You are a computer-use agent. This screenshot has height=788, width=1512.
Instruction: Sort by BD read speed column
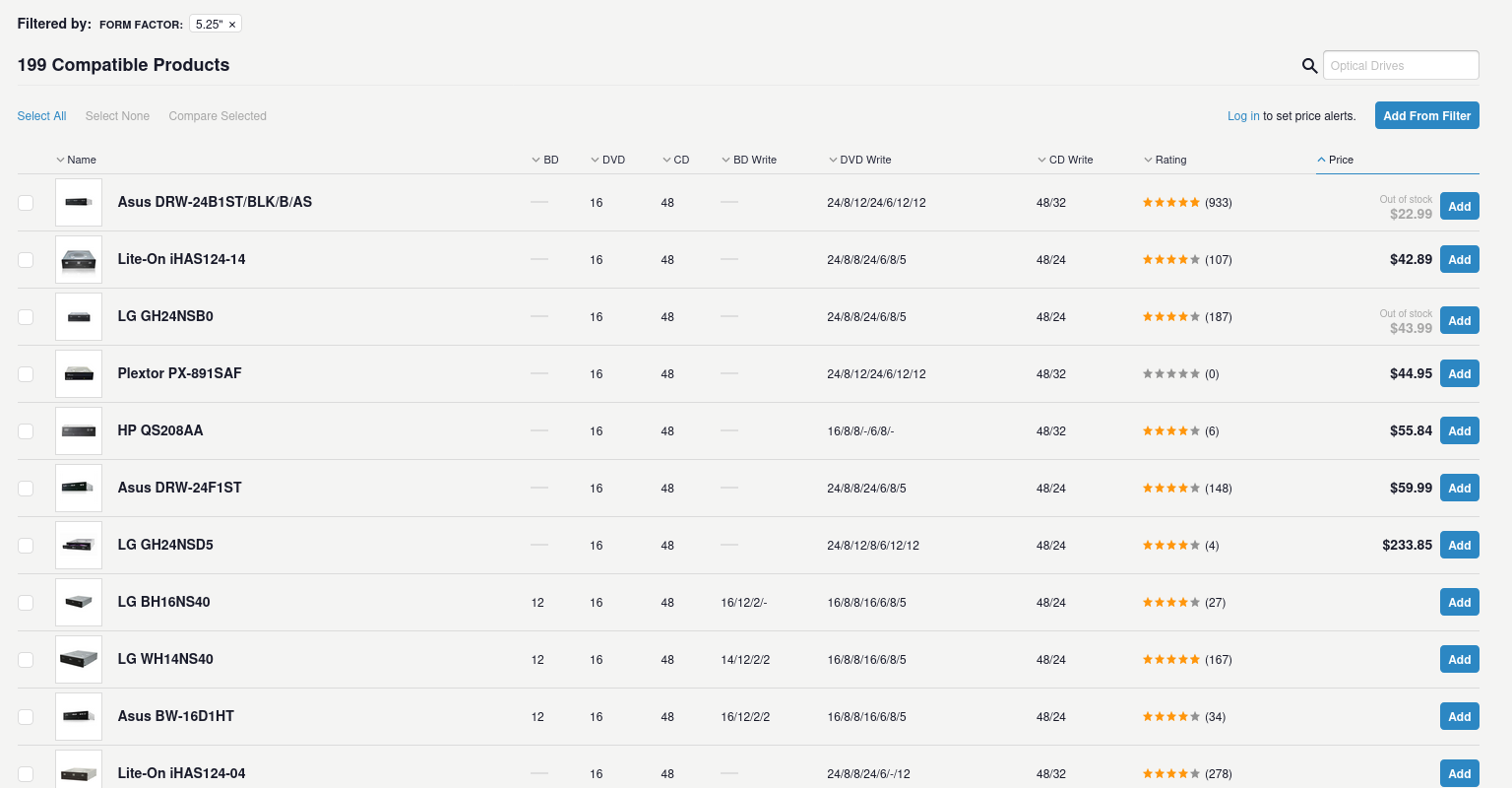(544, 160)
